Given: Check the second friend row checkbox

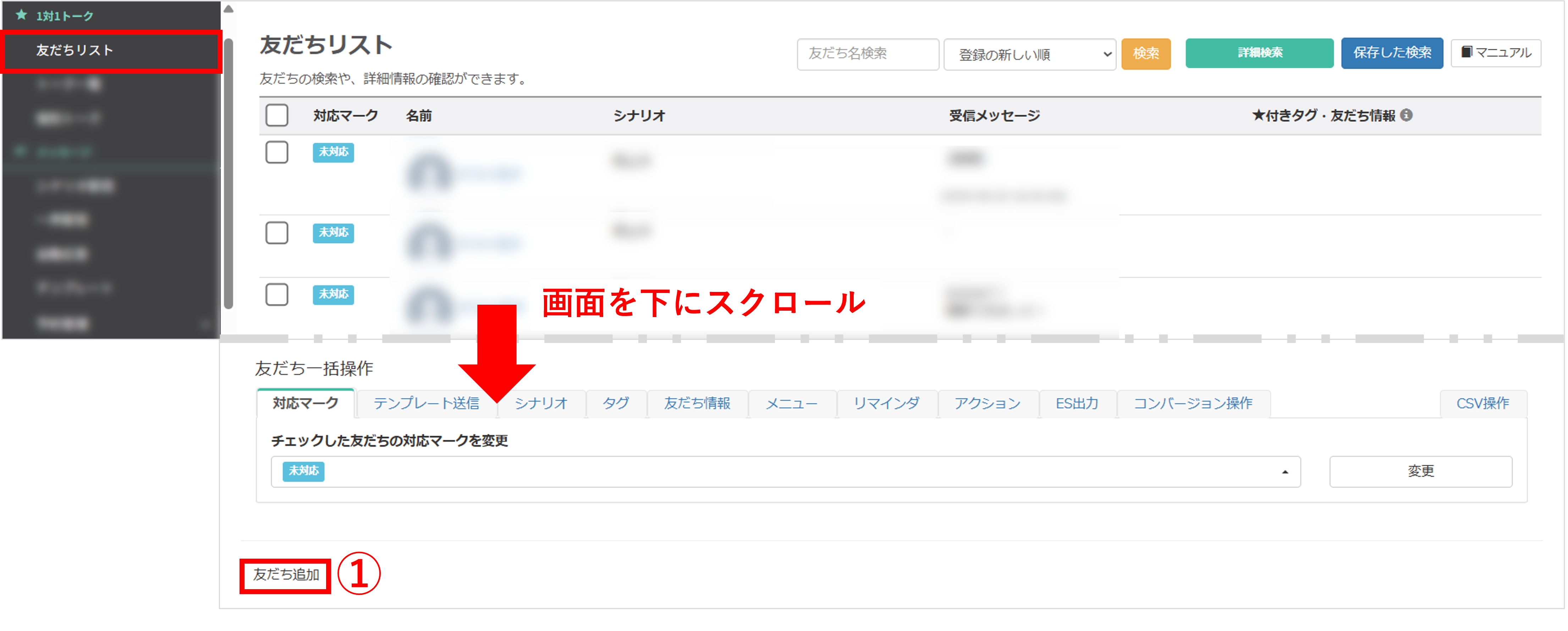Looking at the screenshot, I should point(277,232).
